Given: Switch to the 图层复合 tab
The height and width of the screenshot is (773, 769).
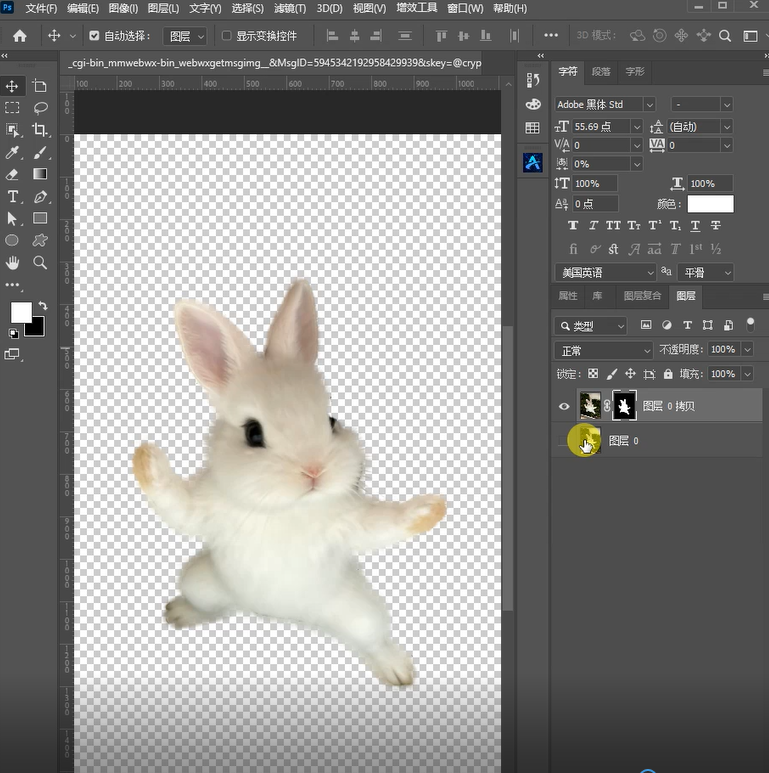Looking at the screenshot, I should click(x=642, y=296).
